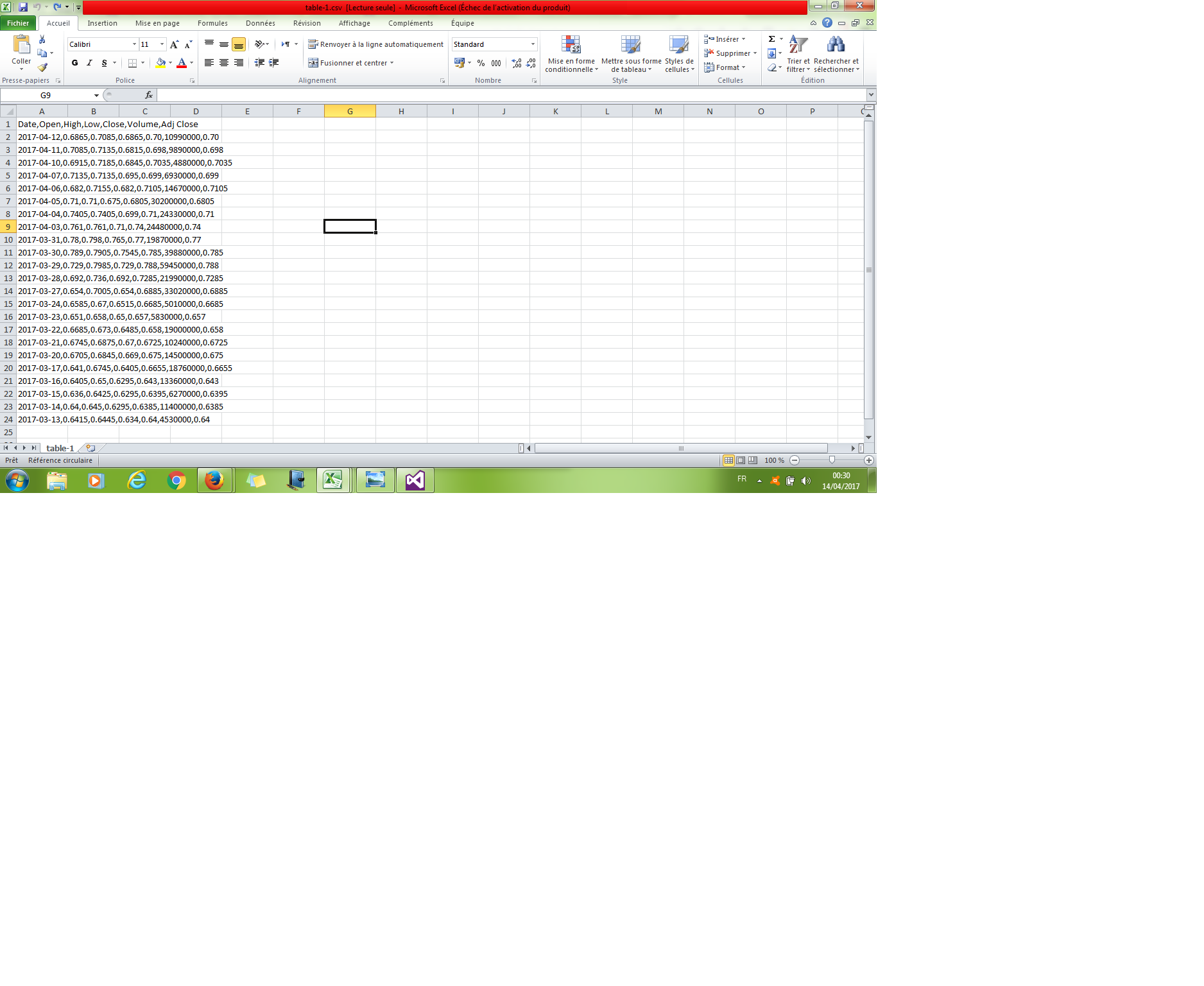This screenshot has width=1204, height=986.
Task: Click the AutoSum sigma icon
Action: tap(771, 39)
